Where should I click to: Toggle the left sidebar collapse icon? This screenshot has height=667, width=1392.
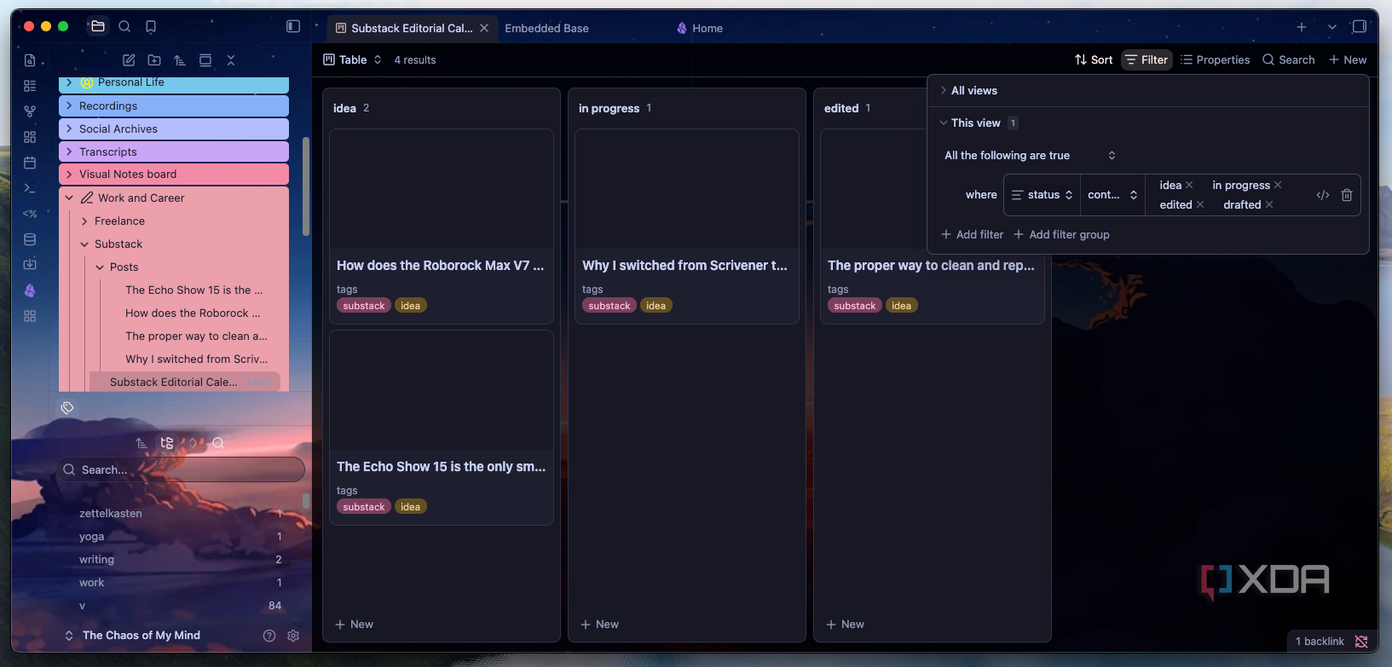(x=293, y=27)
